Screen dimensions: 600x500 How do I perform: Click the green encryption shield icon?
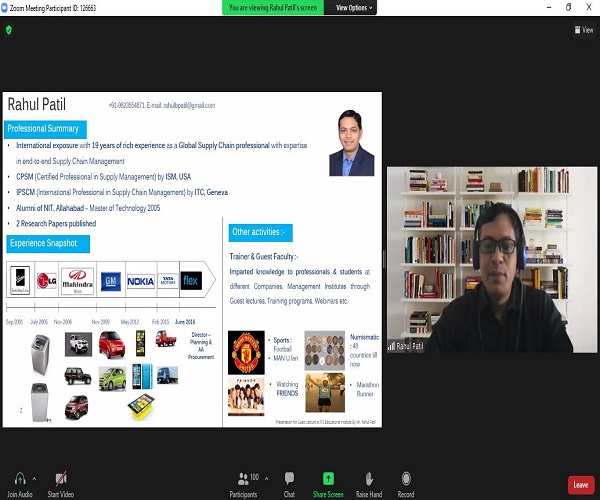[9, 30]
